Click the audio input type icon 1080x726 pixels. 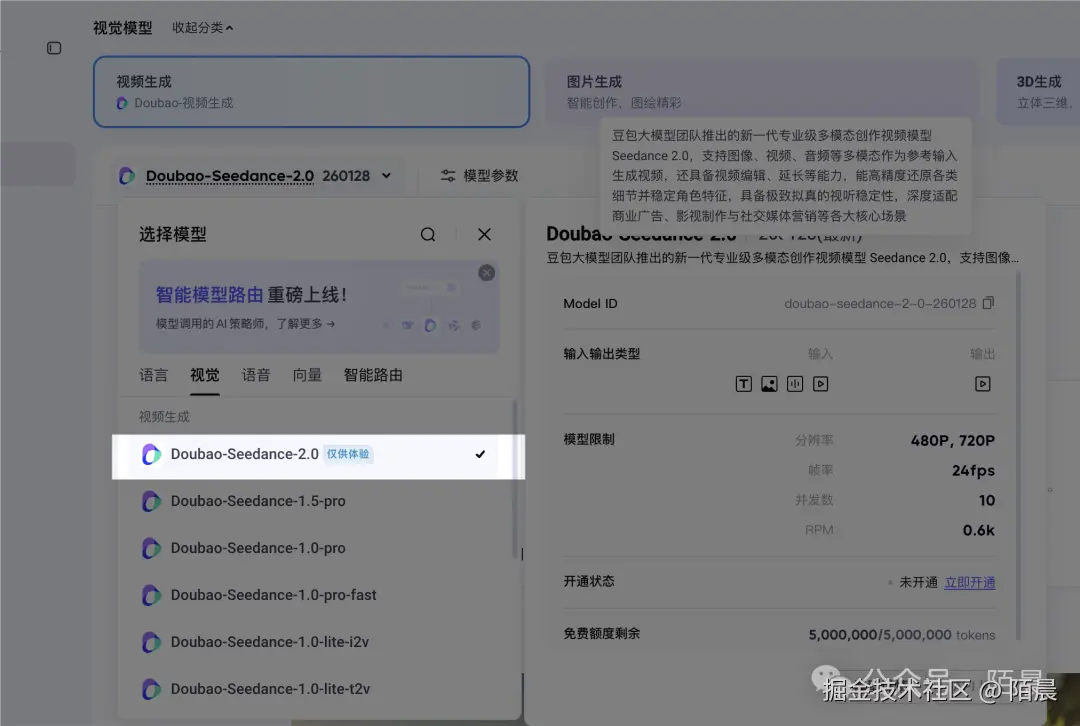coord(794,383)
